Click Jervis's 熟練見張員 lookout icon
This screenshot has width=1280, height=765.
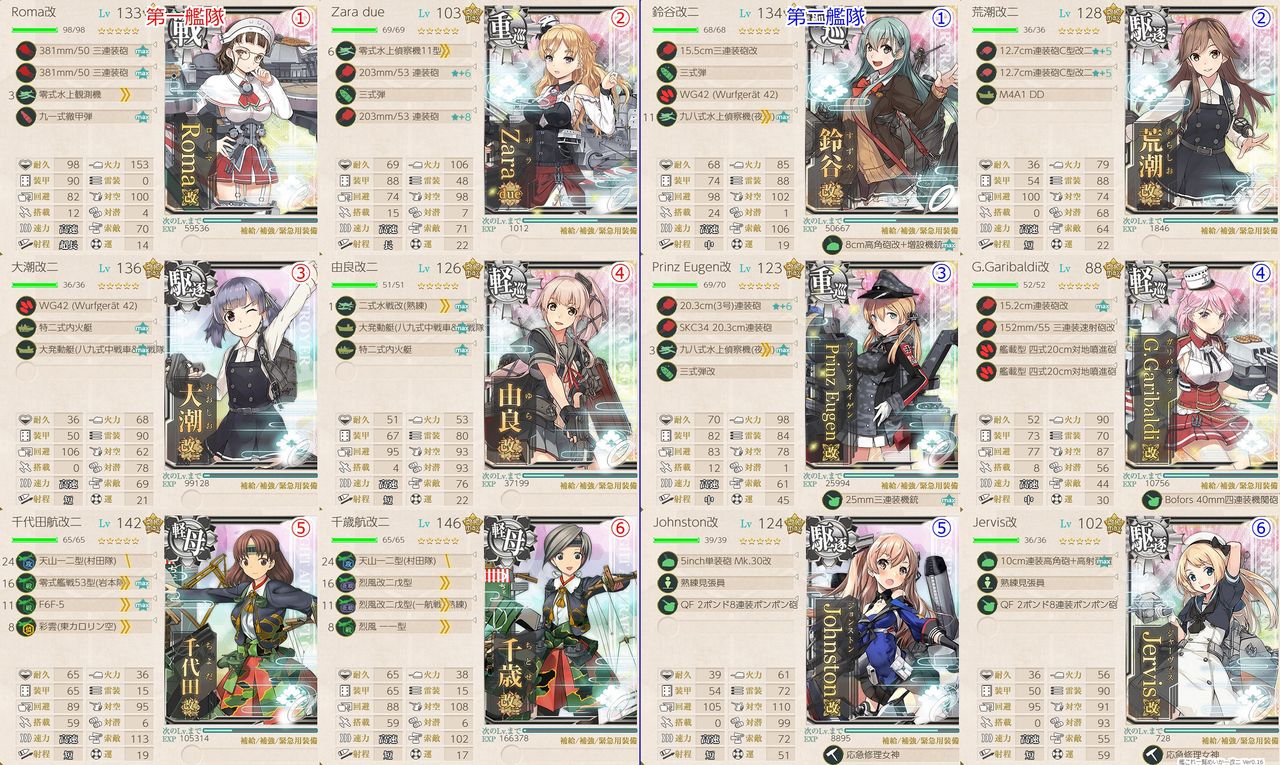(987, 582)
